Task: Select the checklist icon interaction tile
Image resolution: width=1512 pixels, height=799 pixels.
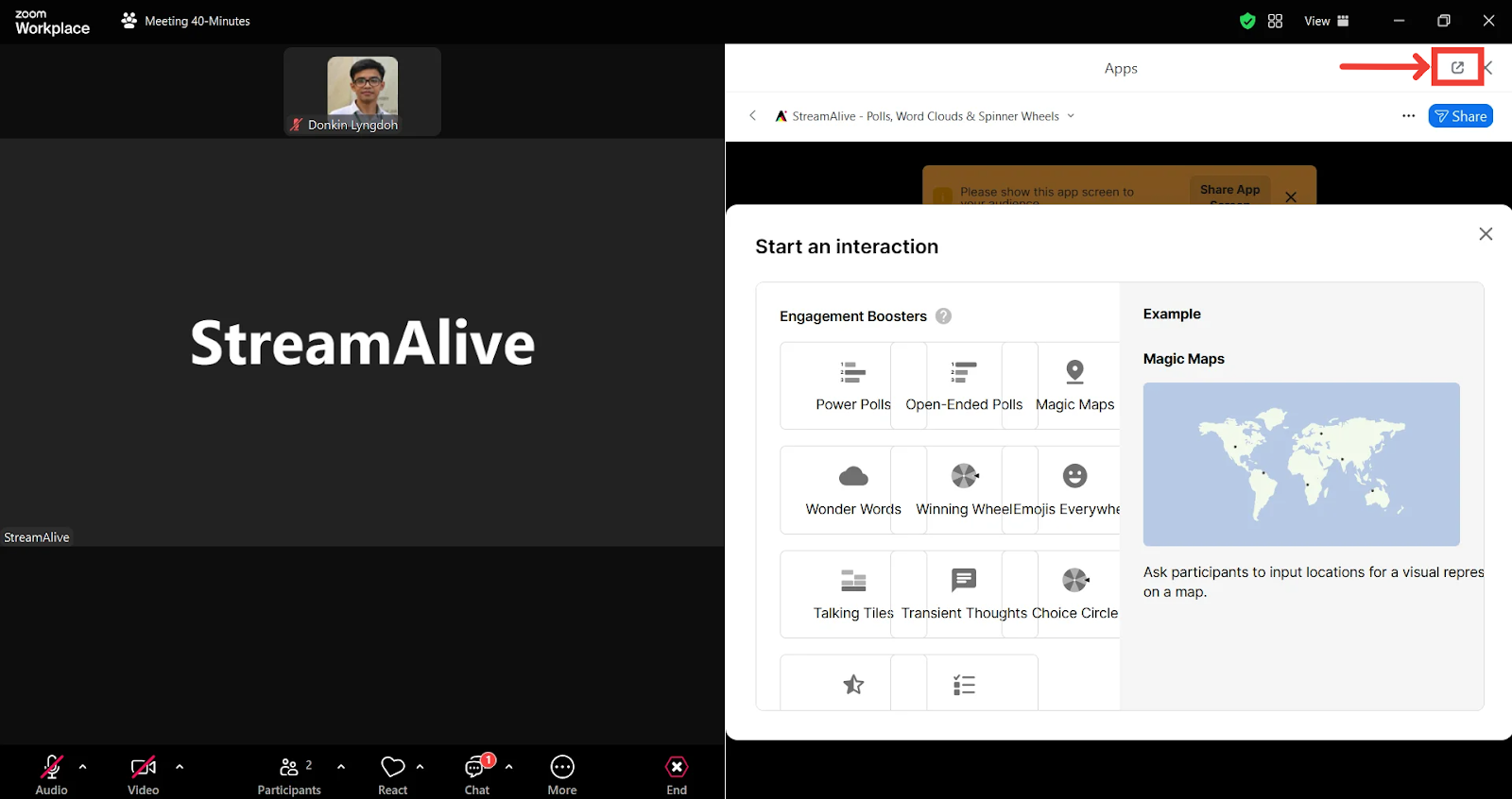Action: (964, 684)
